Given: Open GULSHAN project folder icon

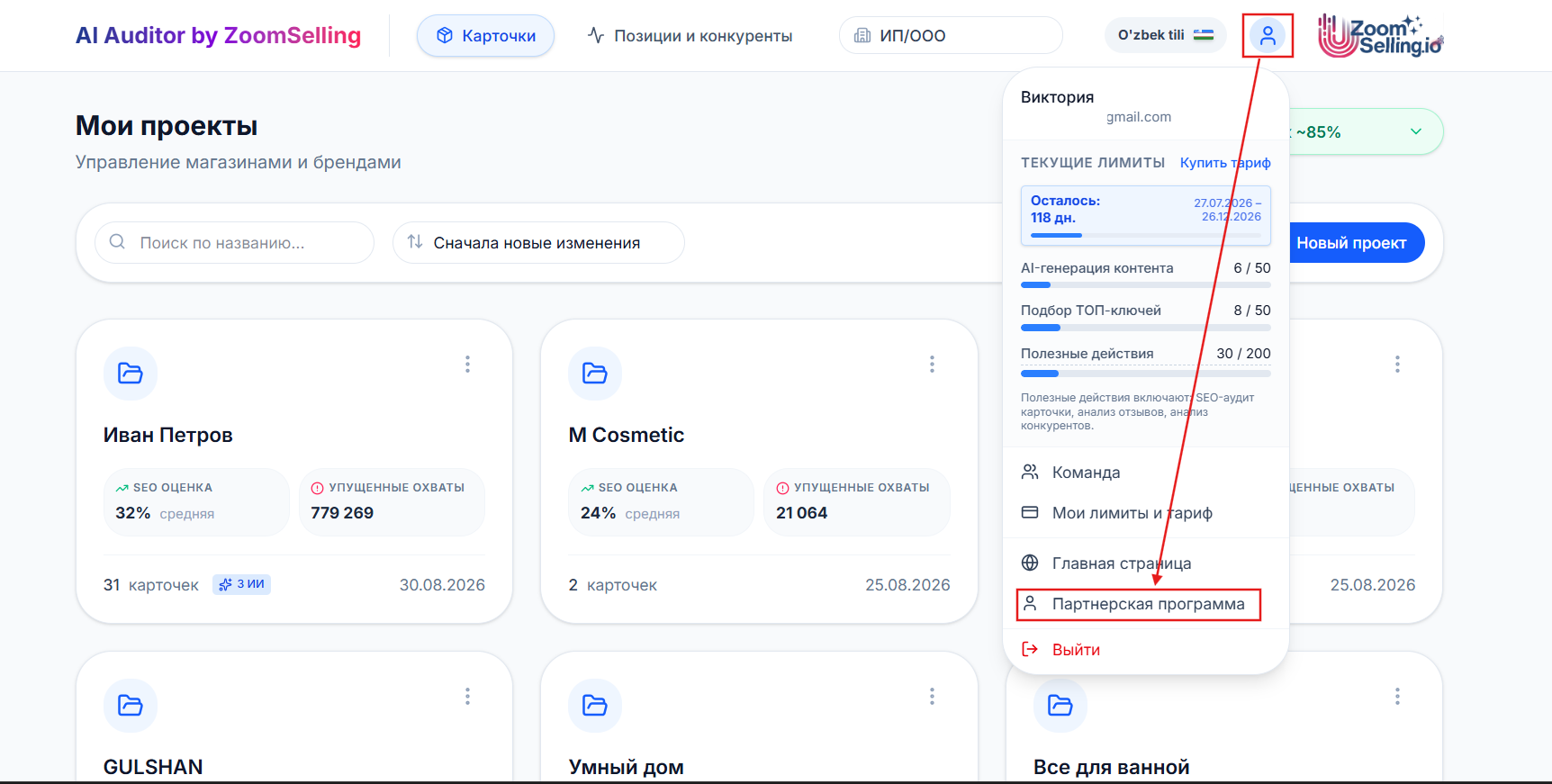Looking at the screenshot, I should [131, 705].
